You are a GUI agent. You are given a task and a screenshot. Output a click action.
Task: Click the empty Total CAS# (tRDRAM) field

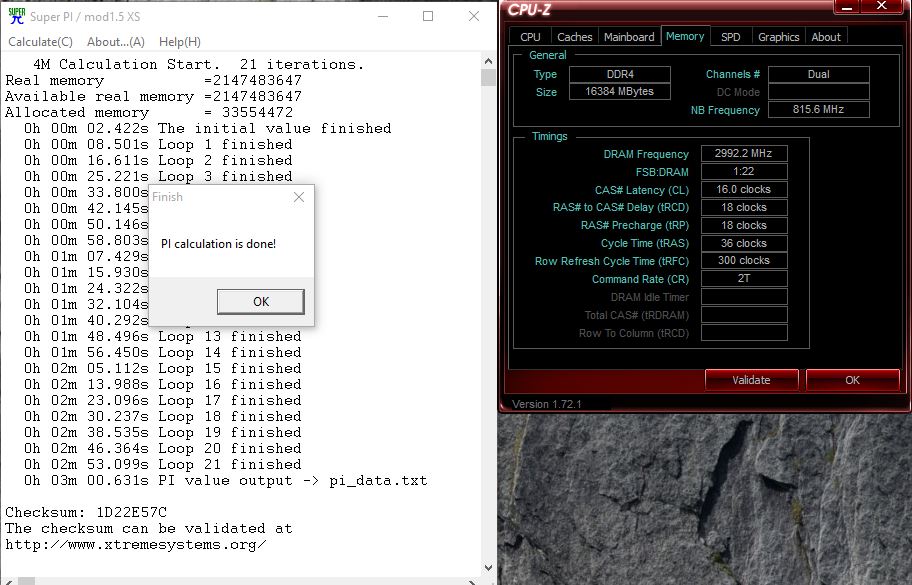[744, 315]
